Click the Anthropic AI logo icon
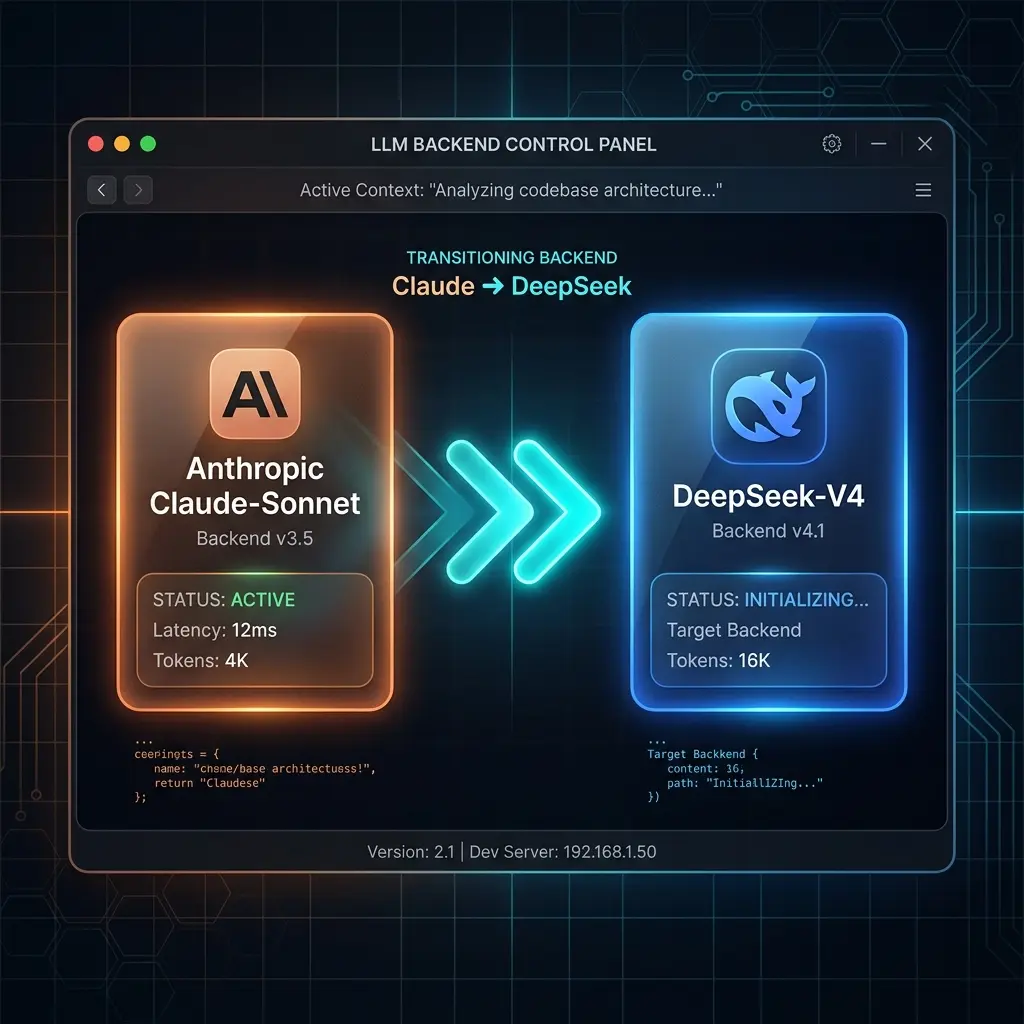Image resolution: width=1024 pixels, height=1024 pixels. pos(255,394)
